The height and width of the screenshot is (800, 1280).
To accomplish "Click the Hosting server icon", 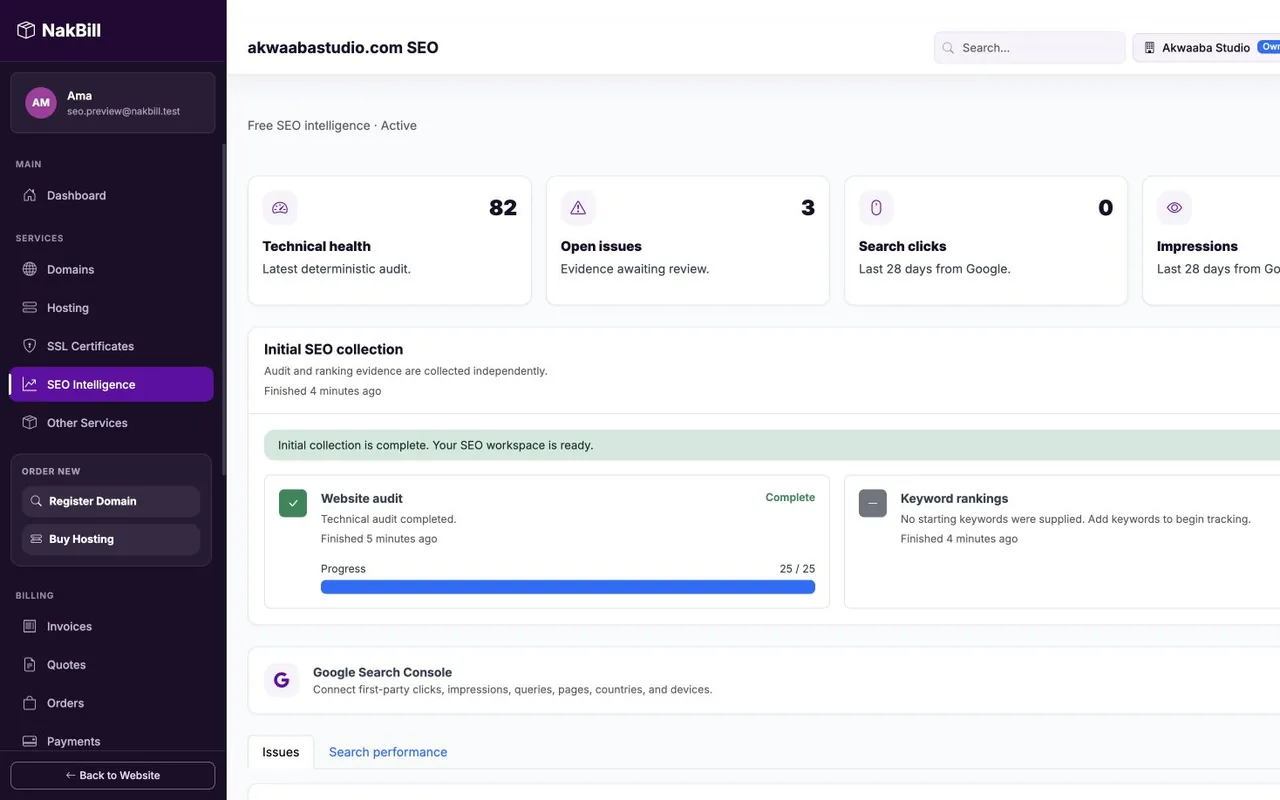I will (x=30, y=307).
